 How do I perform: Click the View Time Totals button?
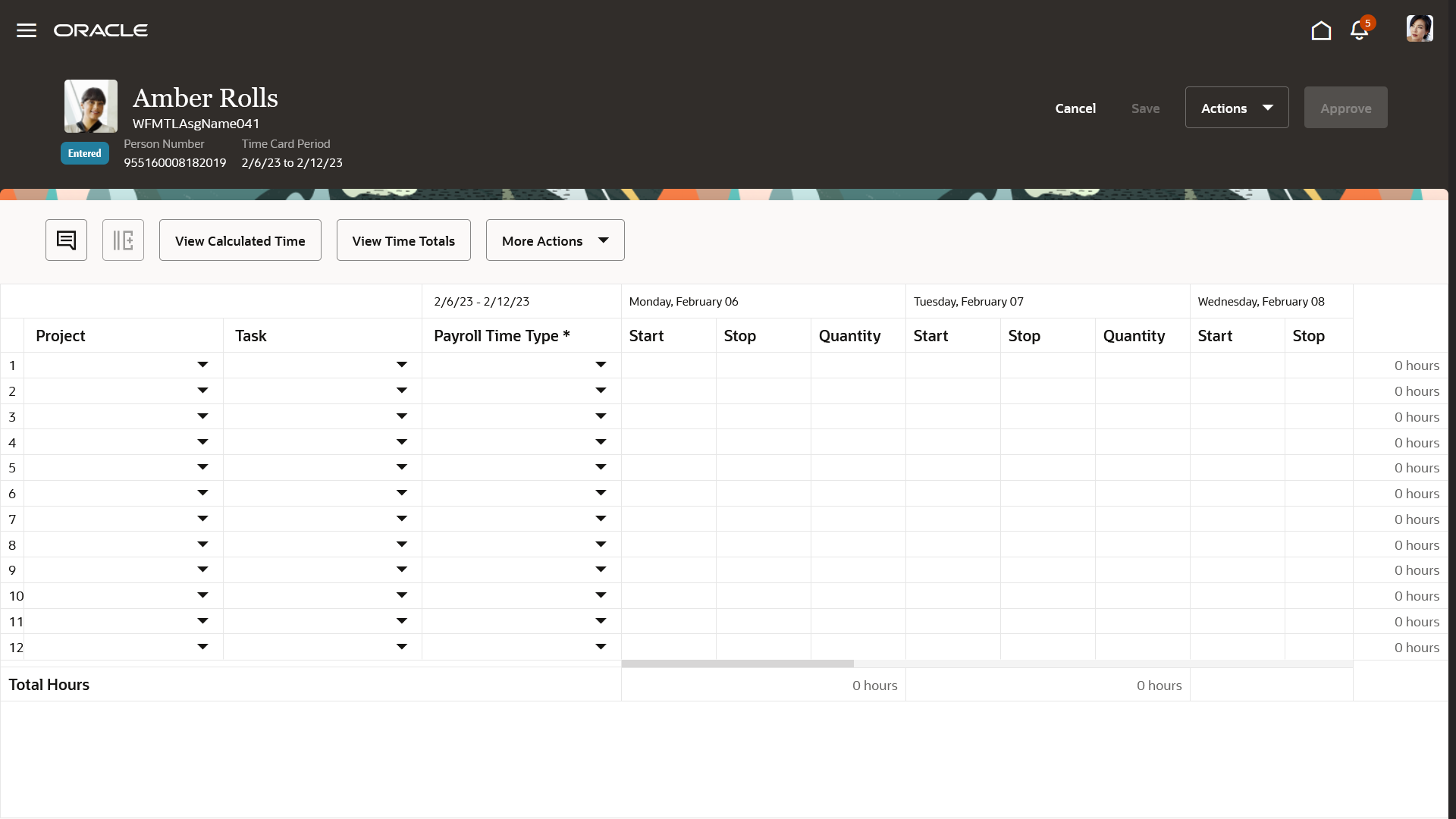click(x=403, y=240)
